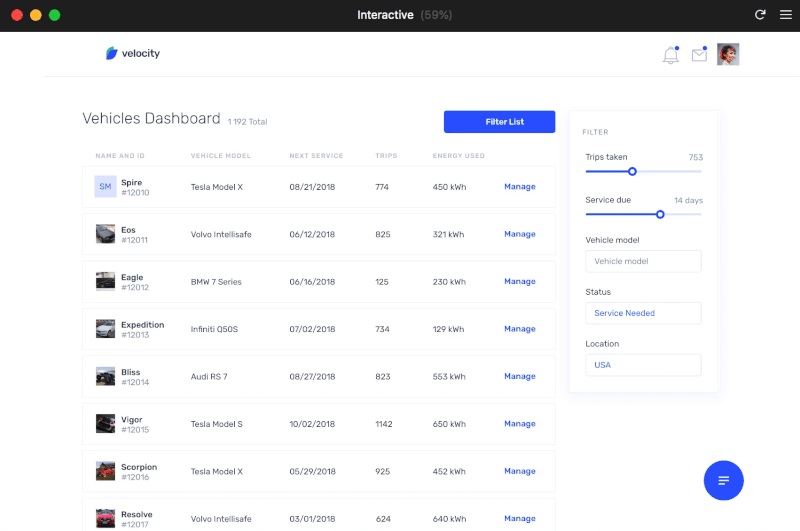Click the 05/29/2018 service date
This screenshot has height=531, width=800.
312,471
